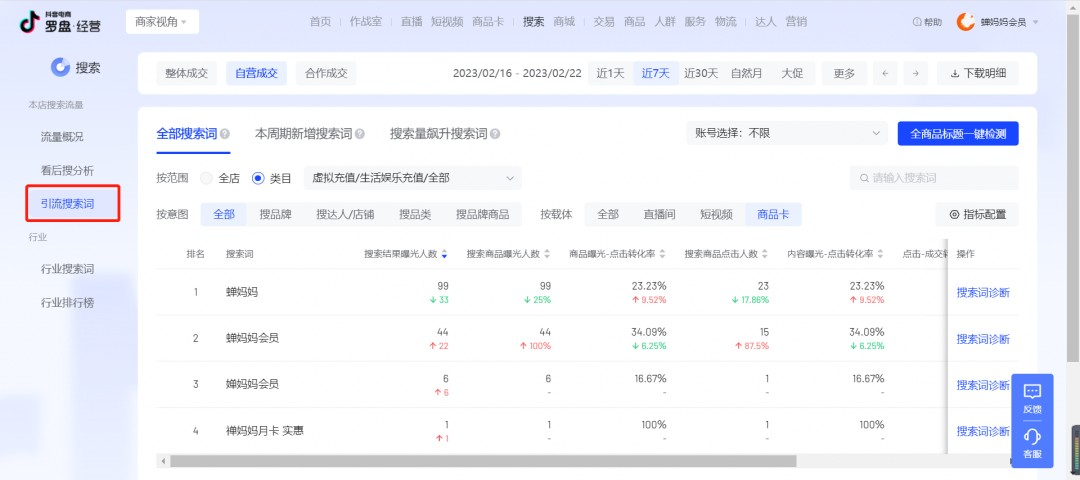The height and width of the screenshot is (480, 1080).
Task: Sort by 商品曝光-点击转化率 column arrows
Action: (663, 254)
